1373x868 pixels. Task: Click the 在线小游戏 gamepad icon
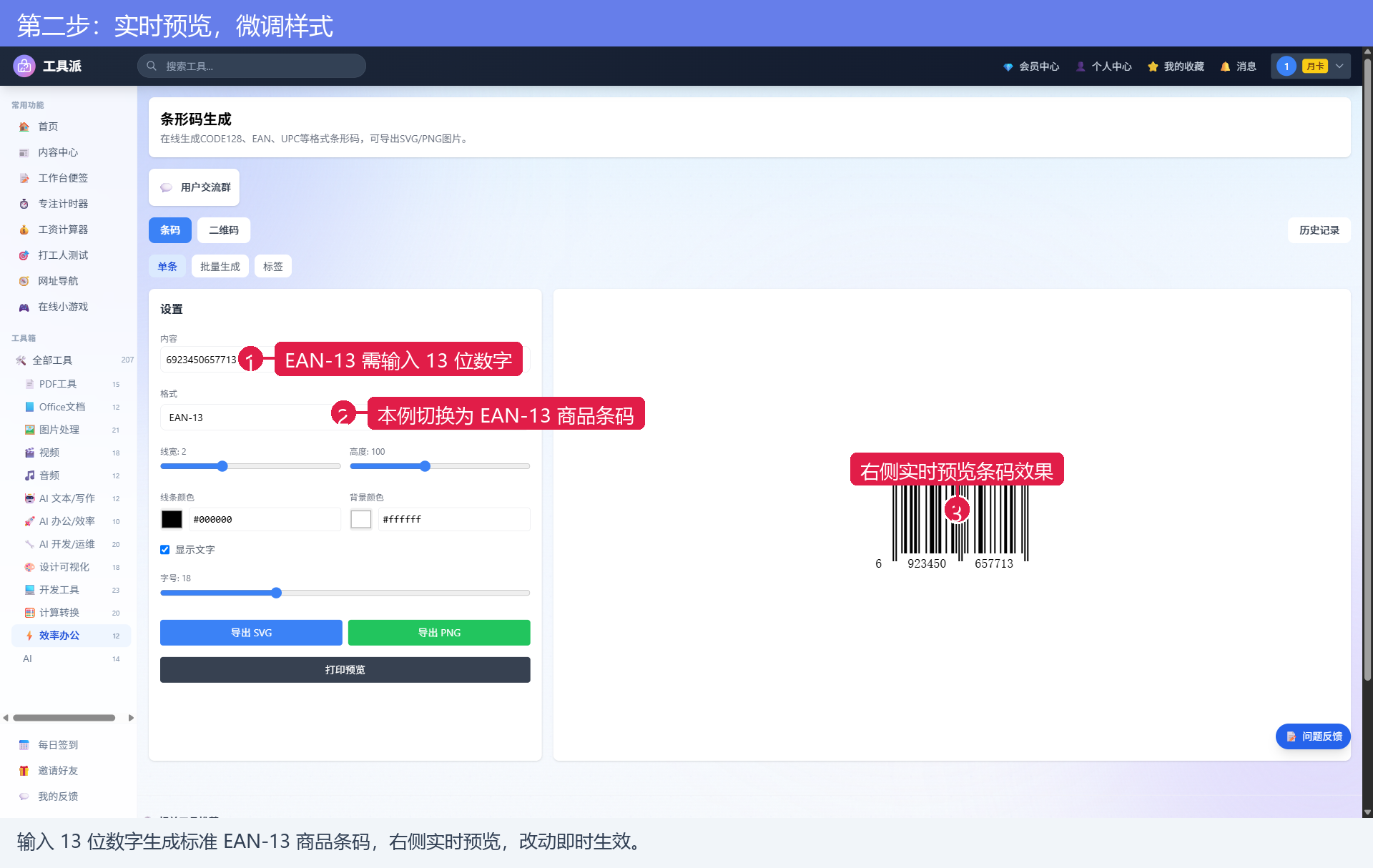coord(24,307)
